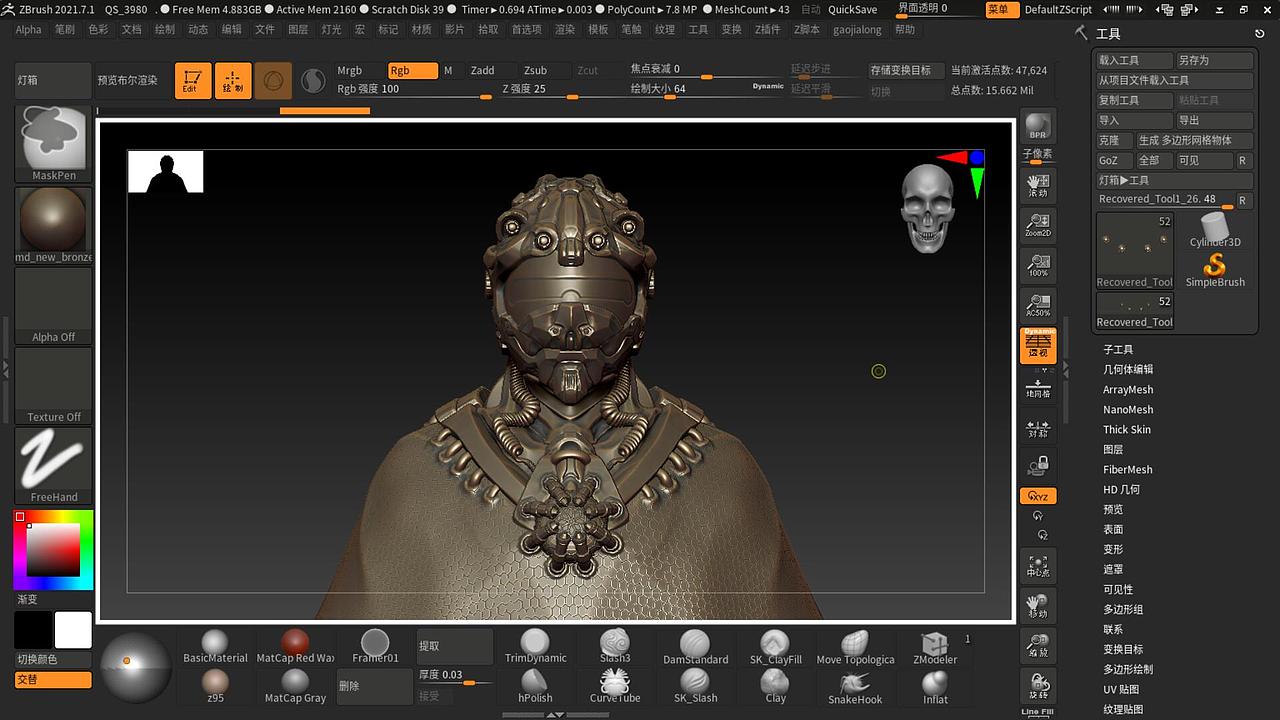This screenshot has height=720, width=1280.
Task: Choose the SnakeHook brush
Action: 855,687
